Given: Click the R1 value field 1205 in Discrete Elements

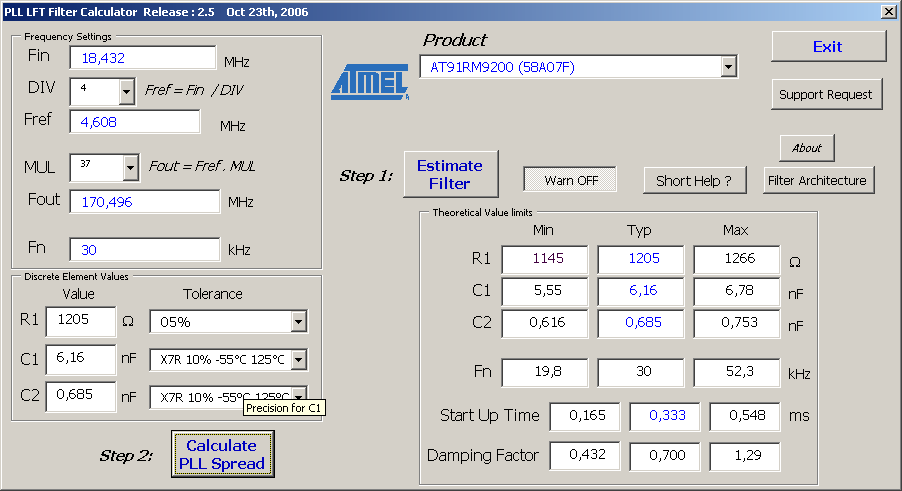Looking at the screenshot, I should [81, 321].
